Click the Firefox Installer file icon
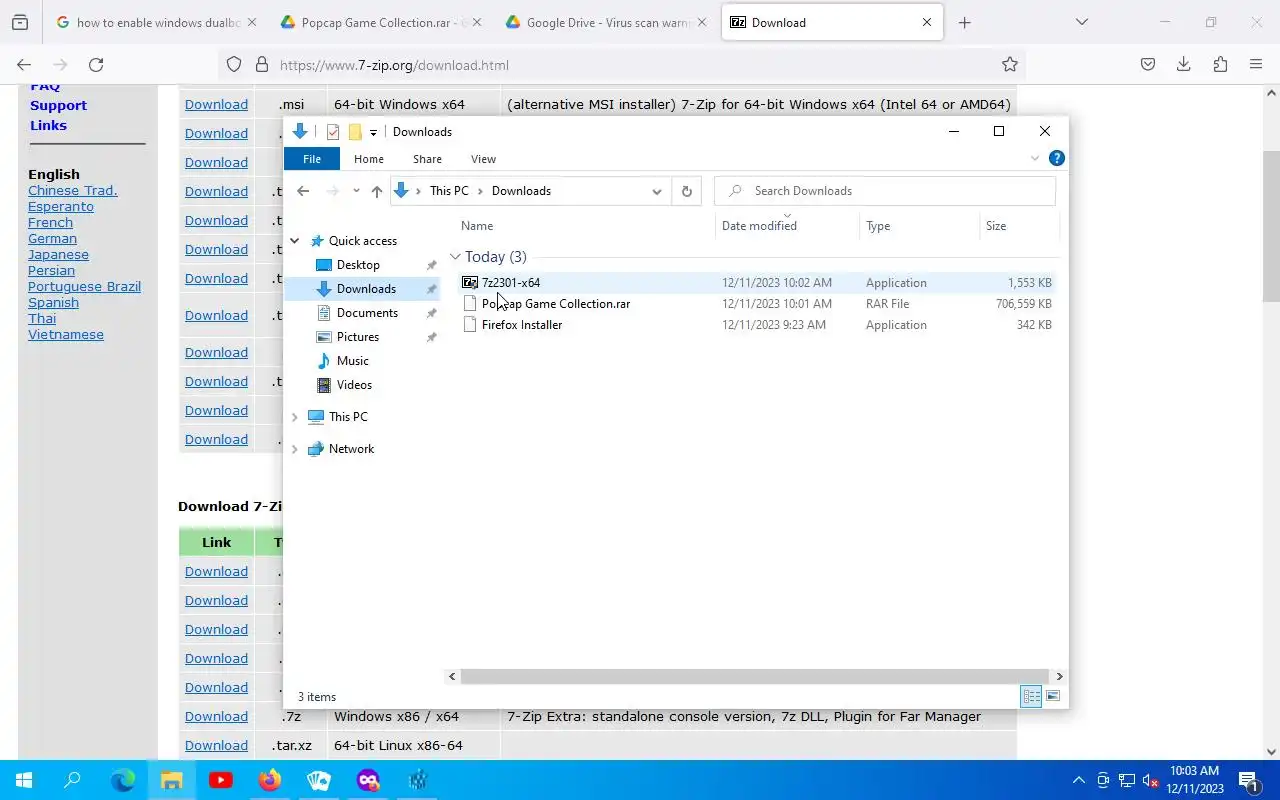Viewport: 1280px width, 800px height. pyautogui.click(x=470, y=325)
